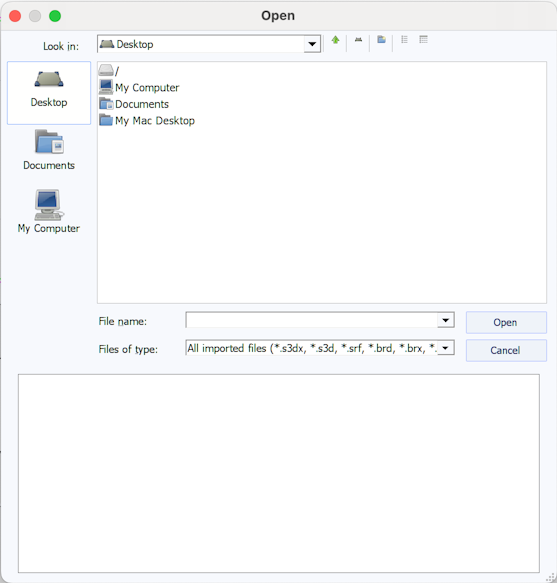This screenshot has height=583, width=557.
Task: Click the Cancel button
Action: tap(506, 350)
